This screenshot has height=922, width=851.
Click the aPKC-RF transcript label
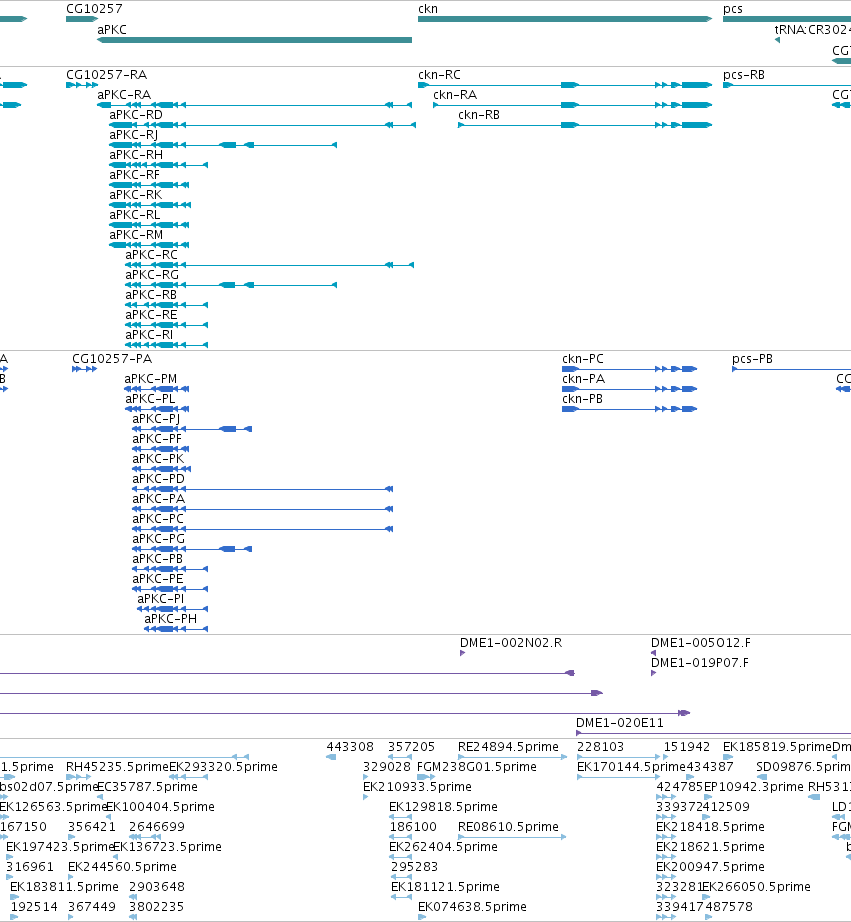pos(135,175)
